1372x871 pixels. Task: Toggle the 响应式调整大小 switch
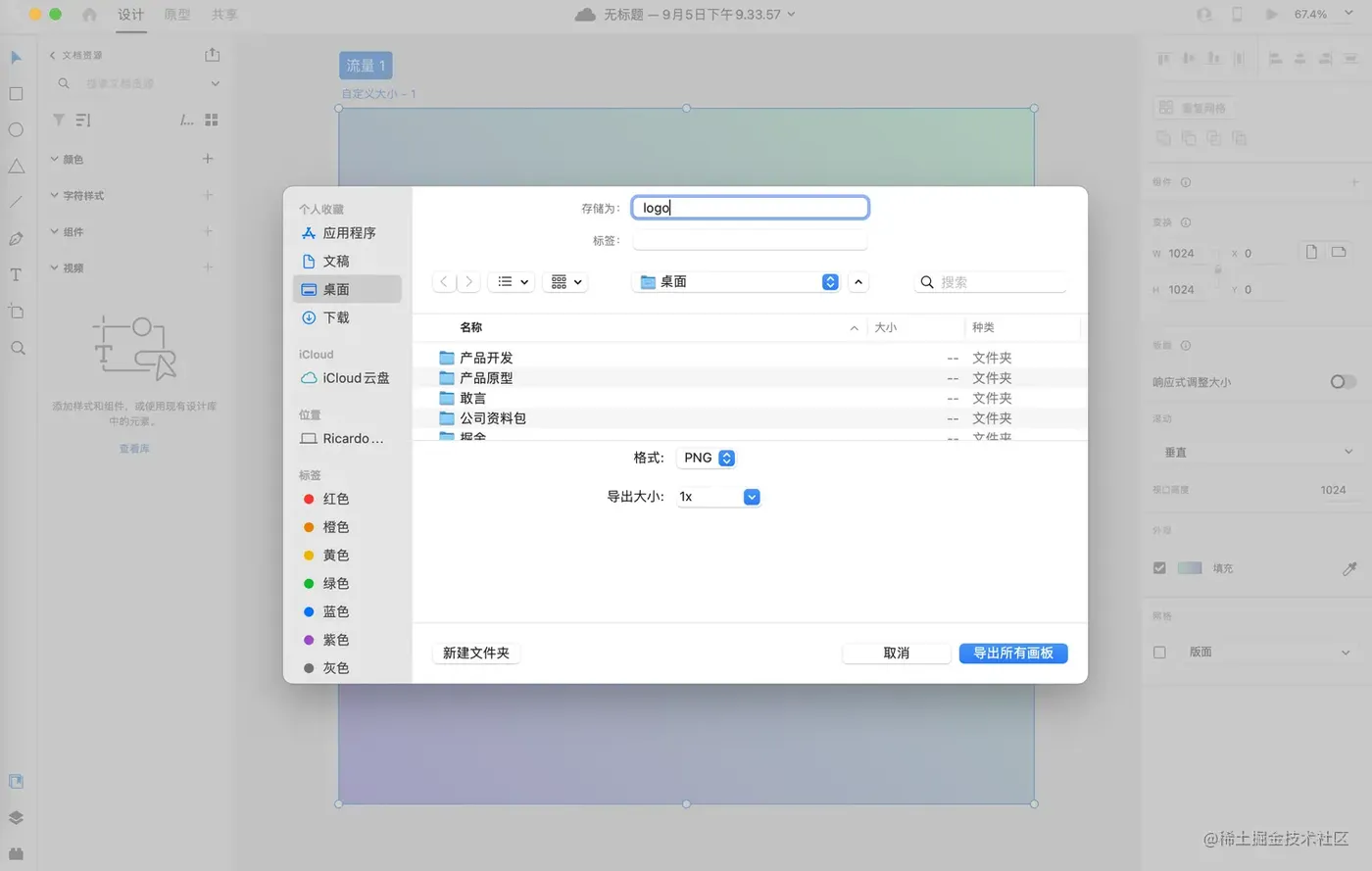(1343, 382)
